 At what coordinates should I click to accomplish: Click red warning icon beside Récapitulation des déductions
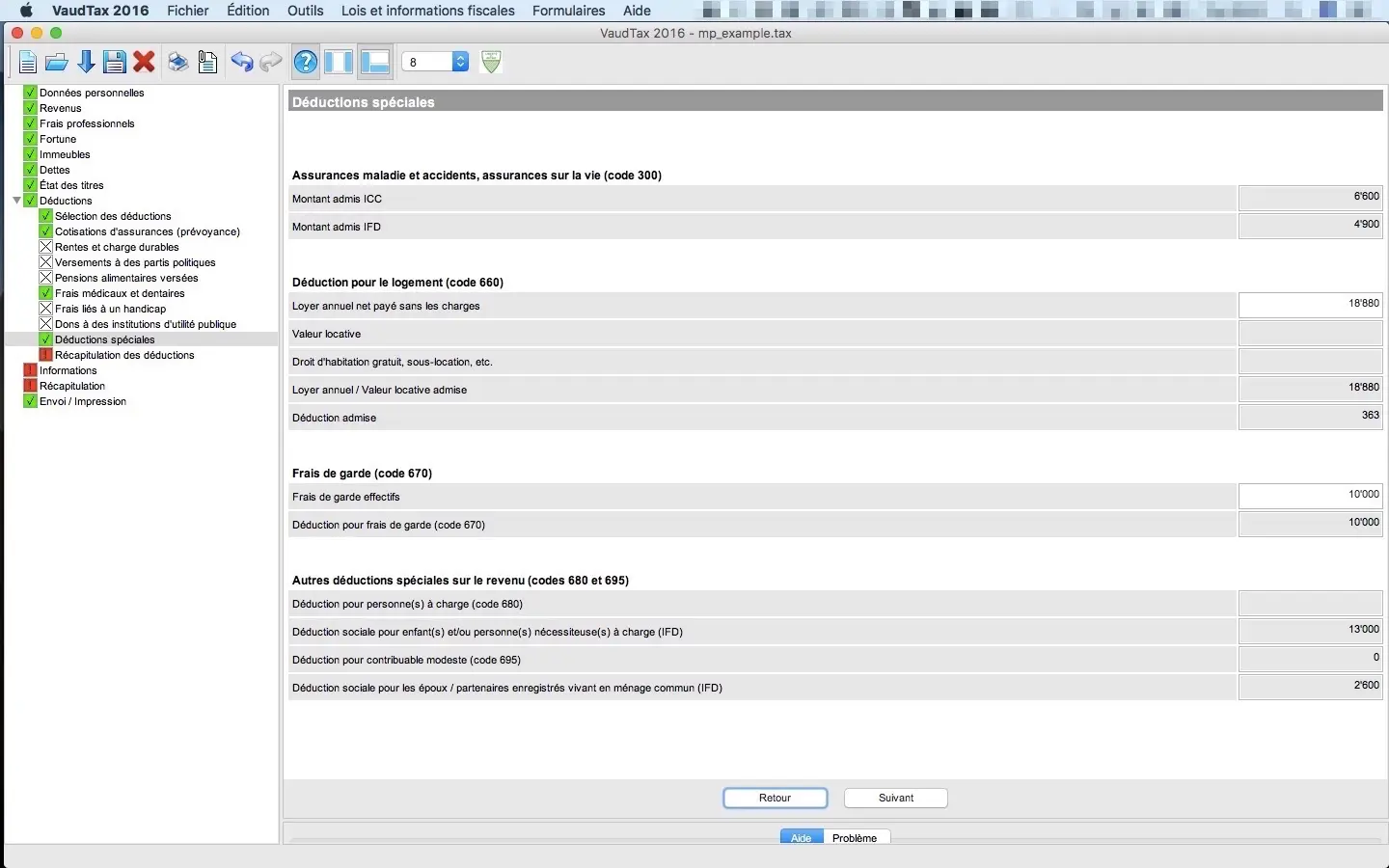(x=45, y=355)
